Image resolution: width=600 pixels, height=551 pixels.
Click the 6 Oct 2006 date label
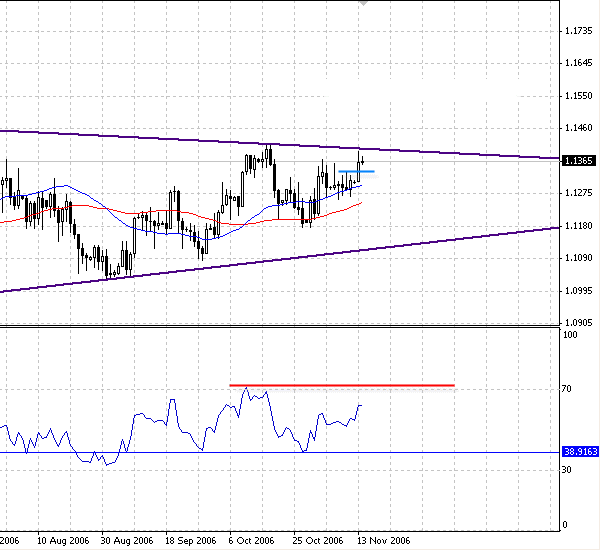pos(251,541)
